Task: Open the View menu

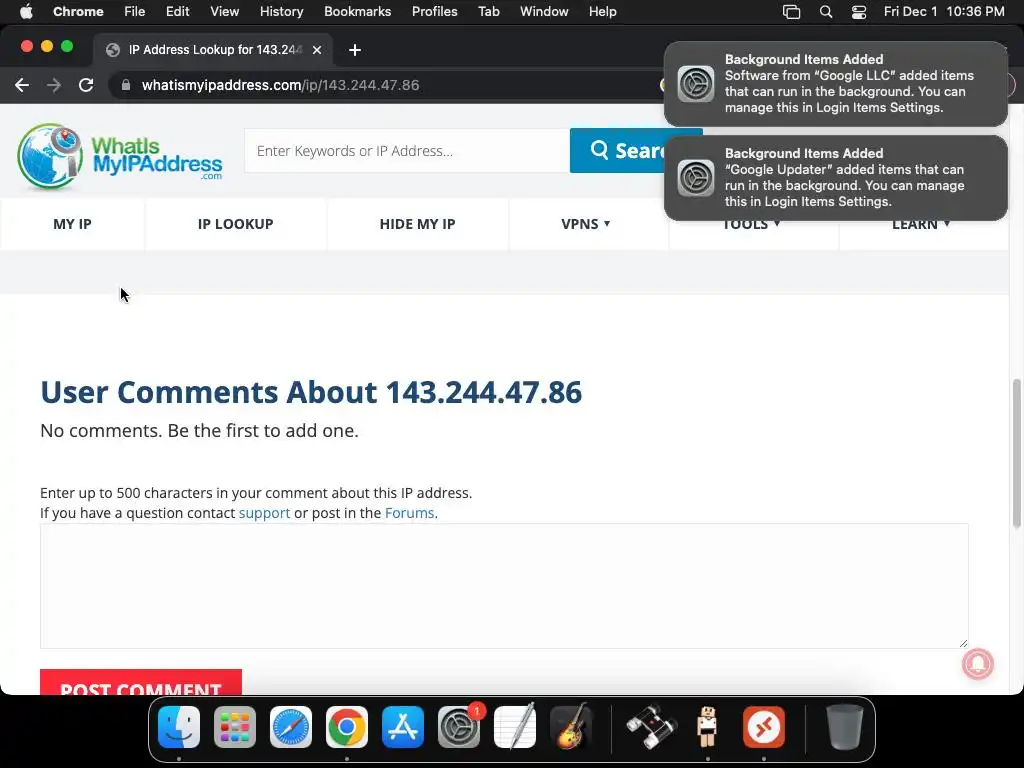Action: pos(224,12)
